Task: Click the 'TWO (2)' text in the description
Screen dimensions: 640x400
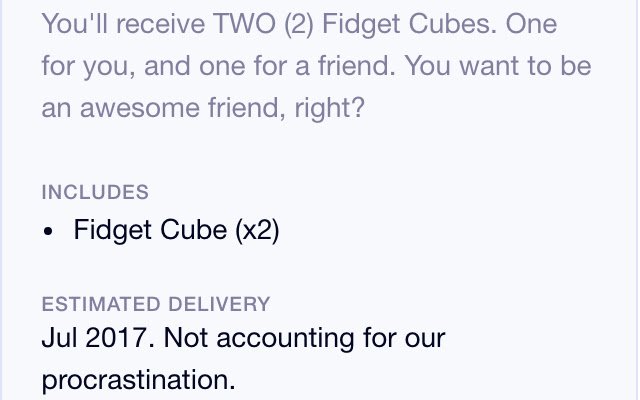Action: 264,24
